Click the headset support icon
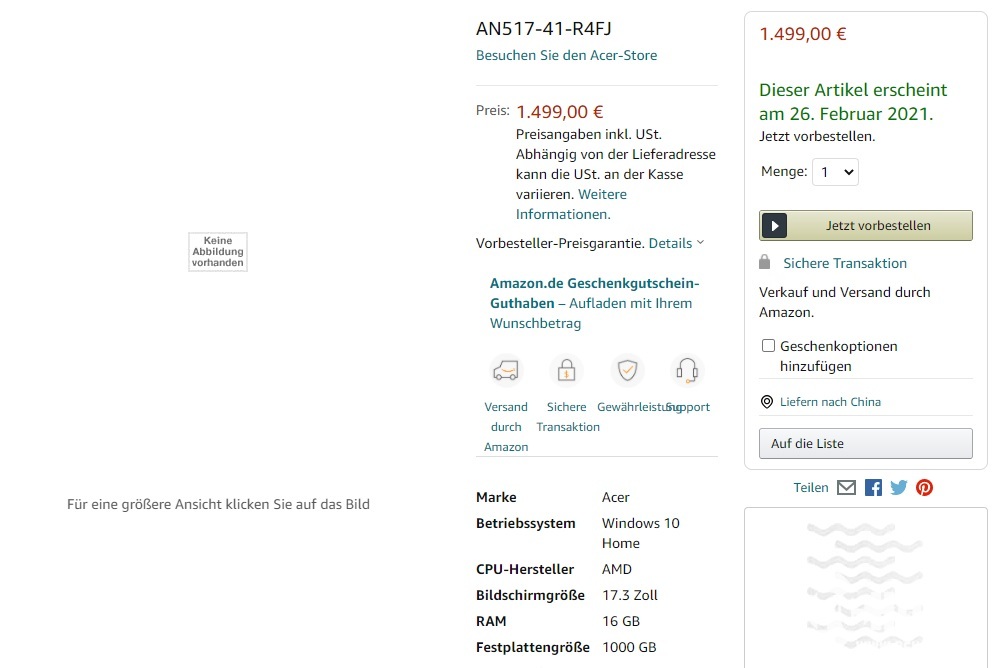 point(687,371)
